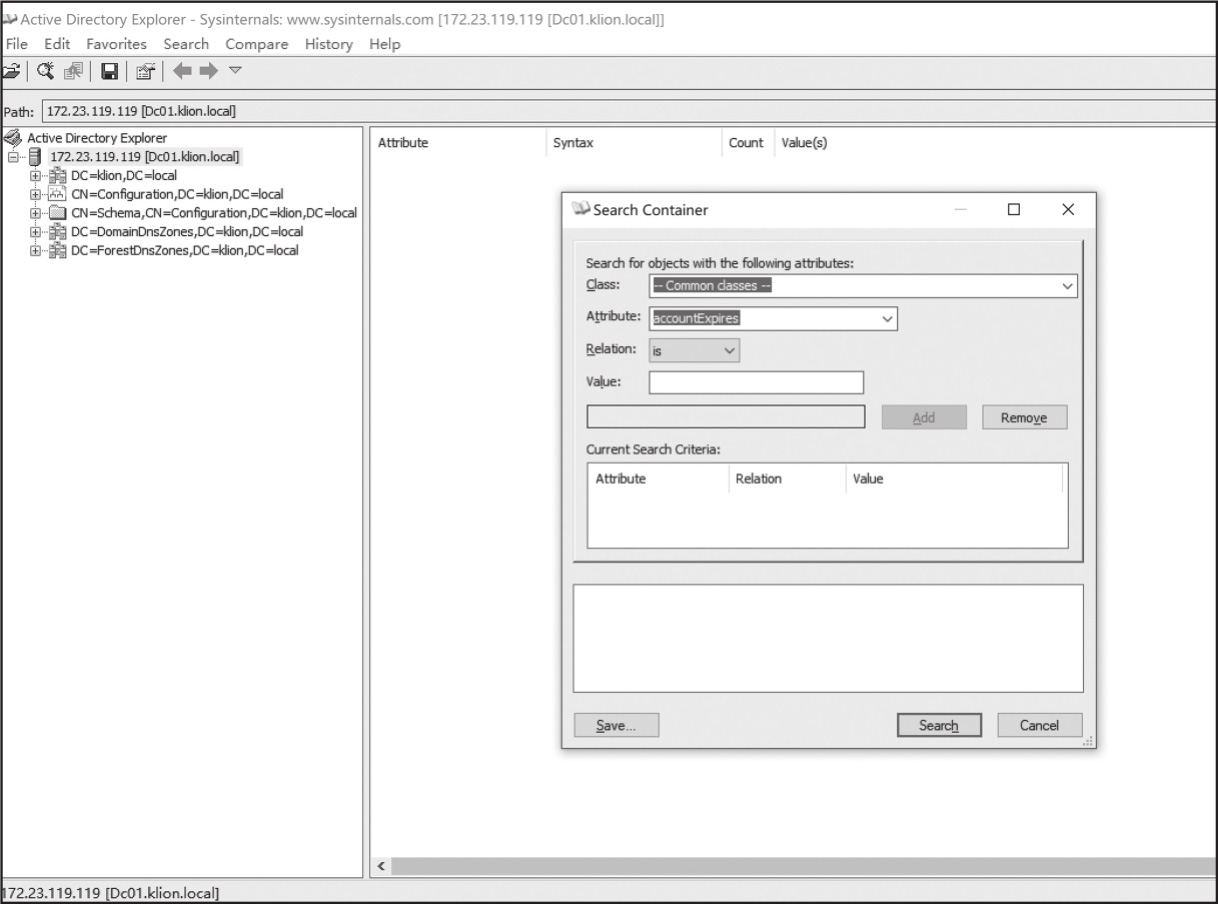Open the Attribute dropdown showing accountExpires
The image size is (1218, 904).
887,319
